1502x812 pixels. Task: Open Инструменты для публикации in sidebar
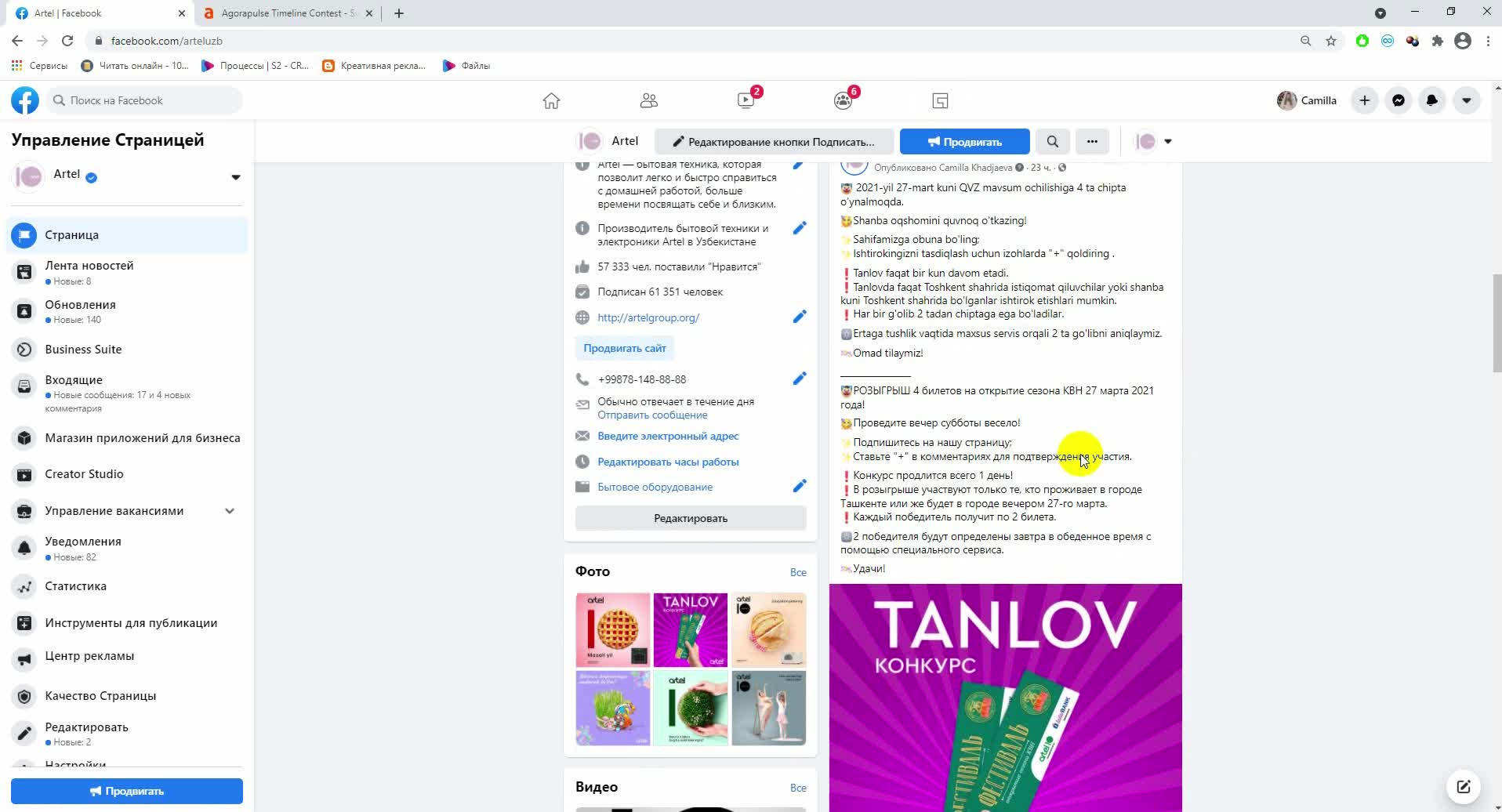click(x=127, y=623)
